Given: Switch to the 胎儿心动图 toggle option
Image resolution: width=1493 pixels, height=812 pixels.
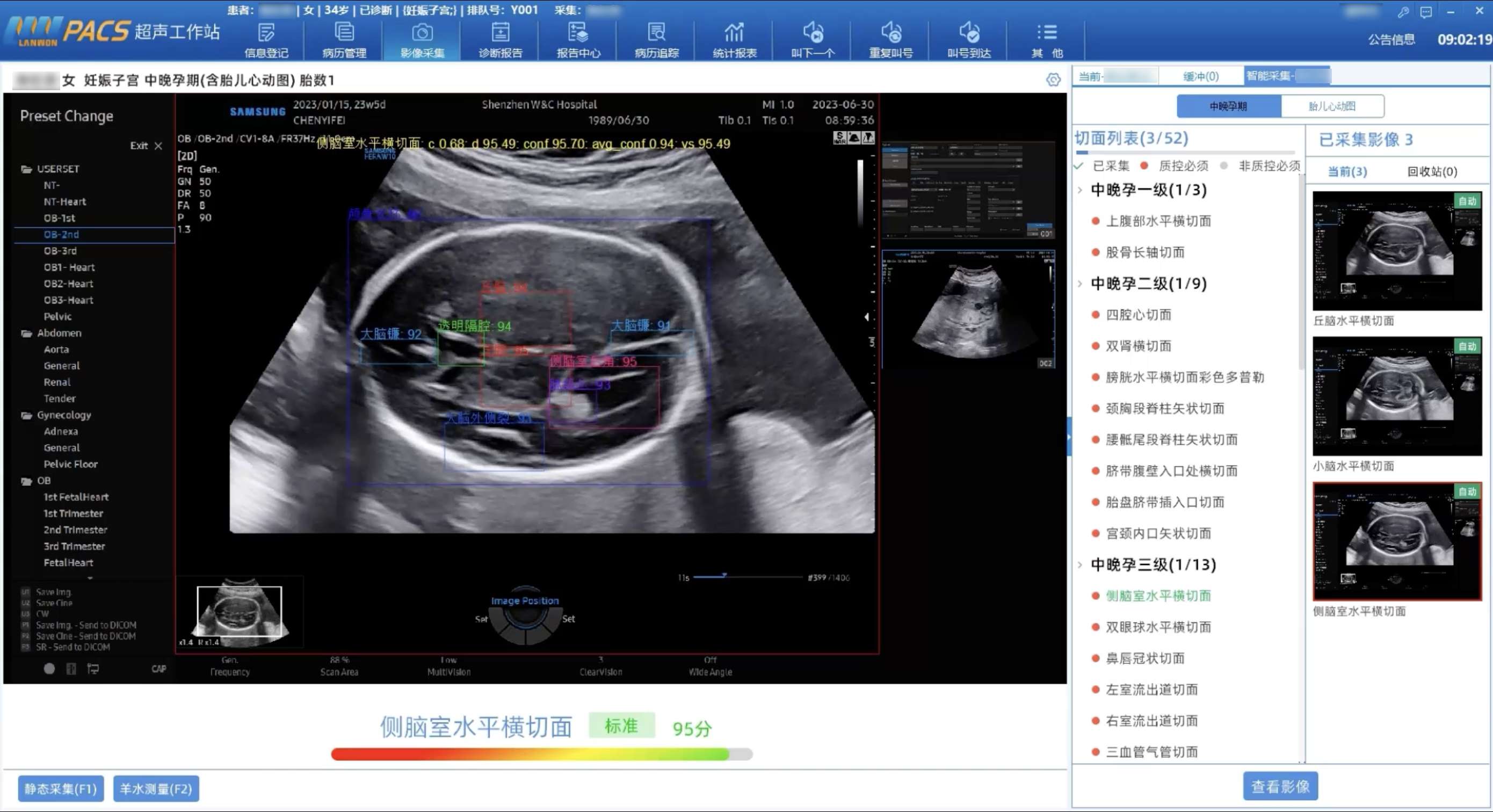Looking at the screenshot, I should click(1332, 106).
